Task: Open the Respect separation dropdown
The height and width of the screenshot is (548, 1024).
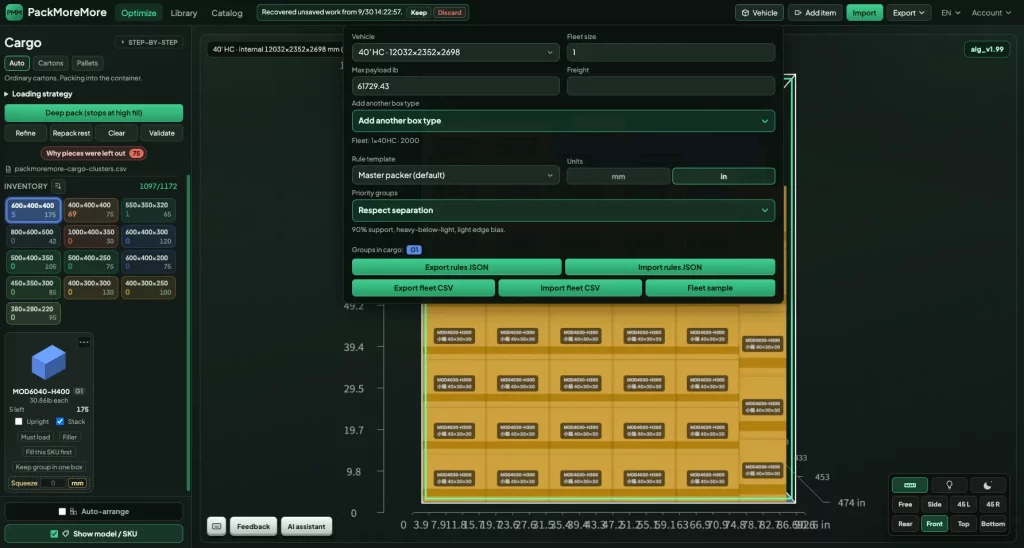Action: 563,210
